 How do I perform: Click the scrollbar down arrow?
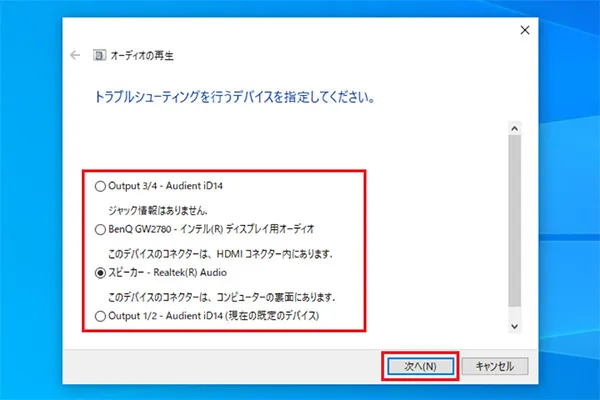(x=514, y=327)
